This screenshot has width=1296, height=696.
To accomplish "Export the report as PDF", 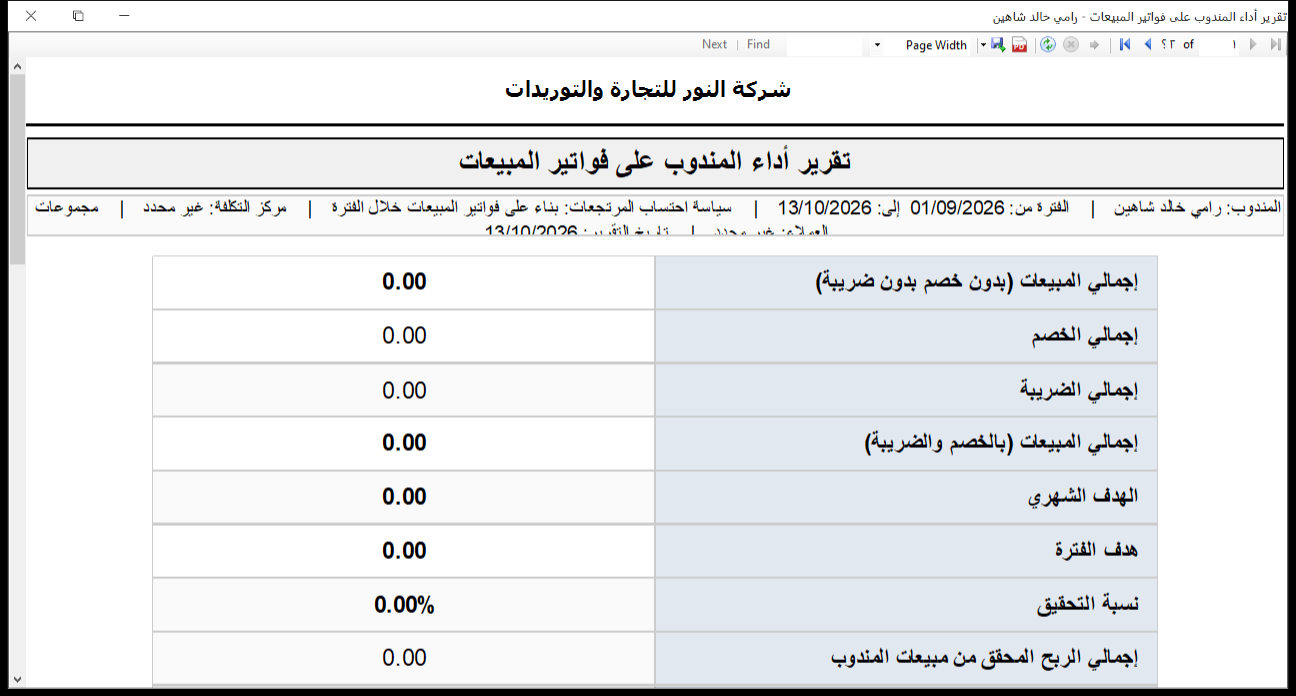I will coord(1019,45).
